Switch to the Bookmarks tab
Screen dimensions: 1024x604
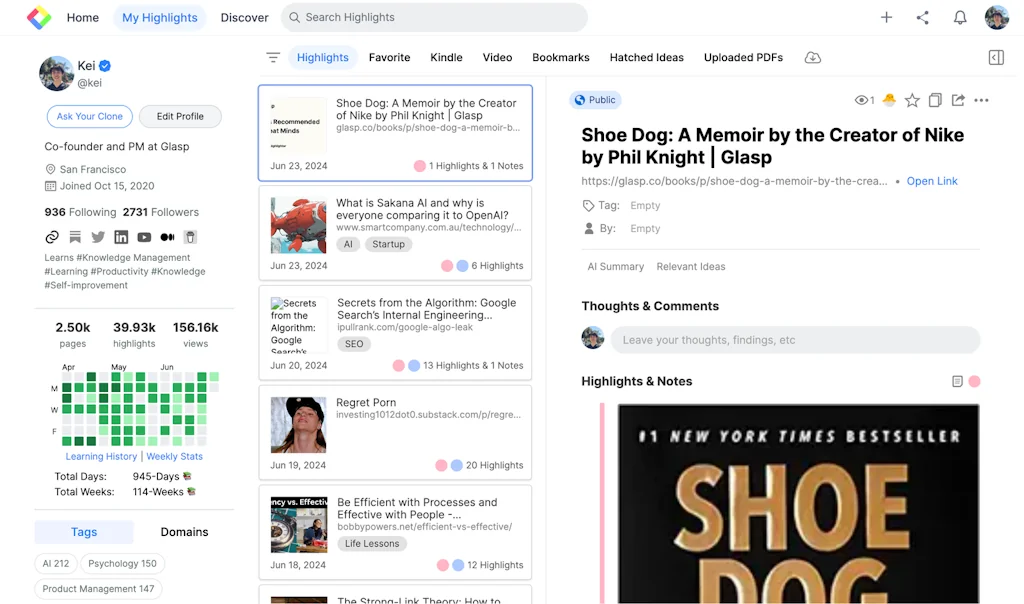[560, 57]
